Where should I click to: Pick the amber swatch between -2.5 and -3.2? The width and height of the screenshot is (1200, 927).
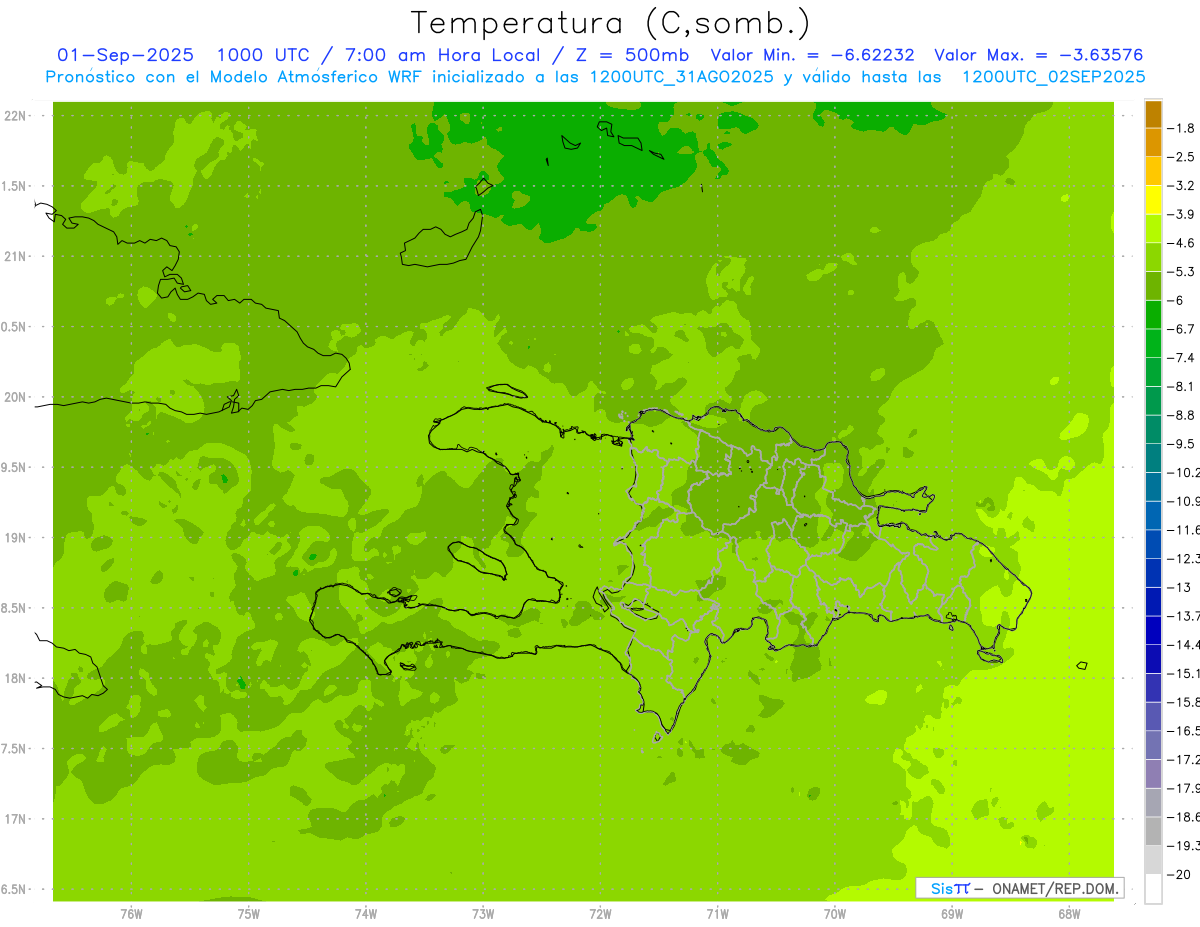(1153, 171)
